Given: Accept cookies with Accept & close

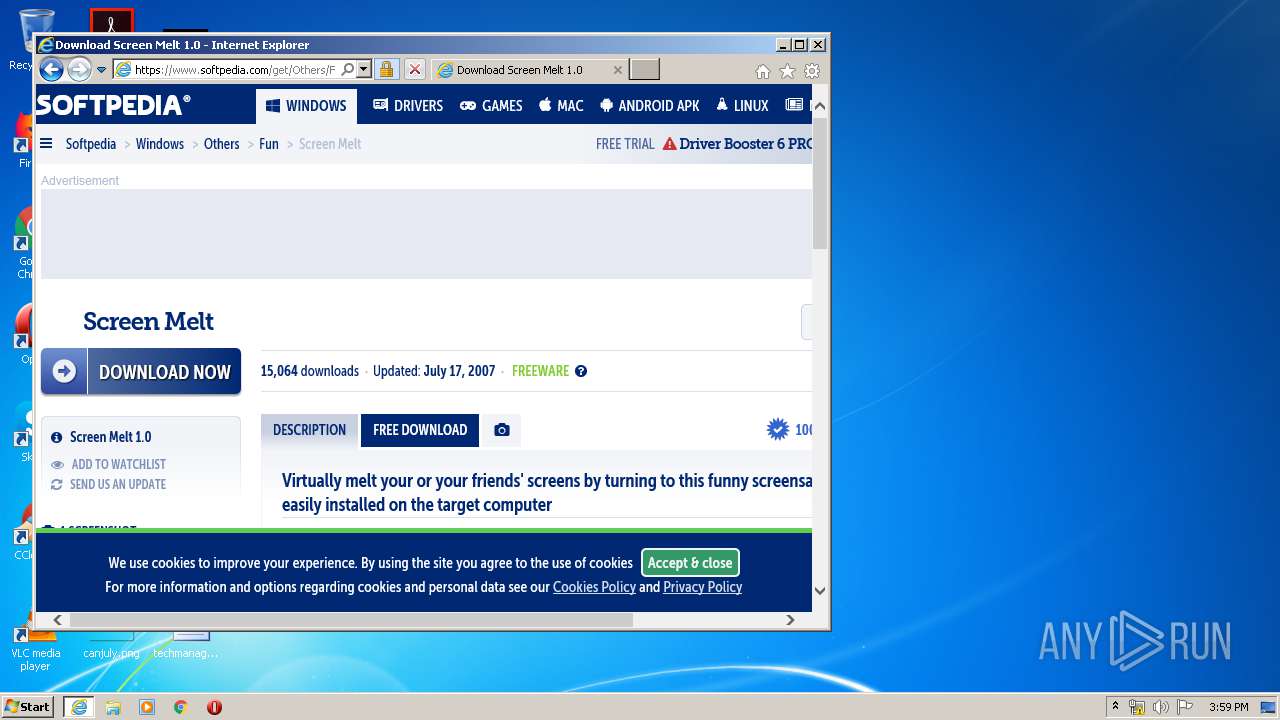Looking at the screenshot, I should point(690,563).
